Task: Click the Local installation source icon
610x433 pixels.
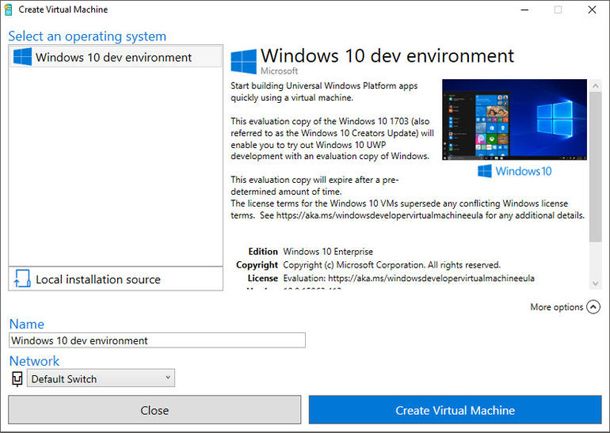Action: click(x=22, y=279)
